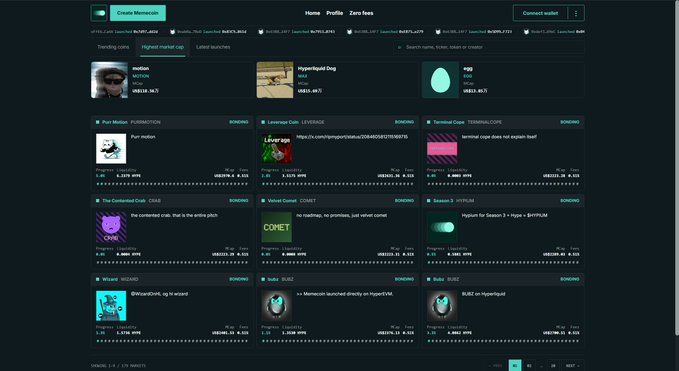Click MOTION ticker label under motion
Screen dimensions: 679x371
click(141, 76)
